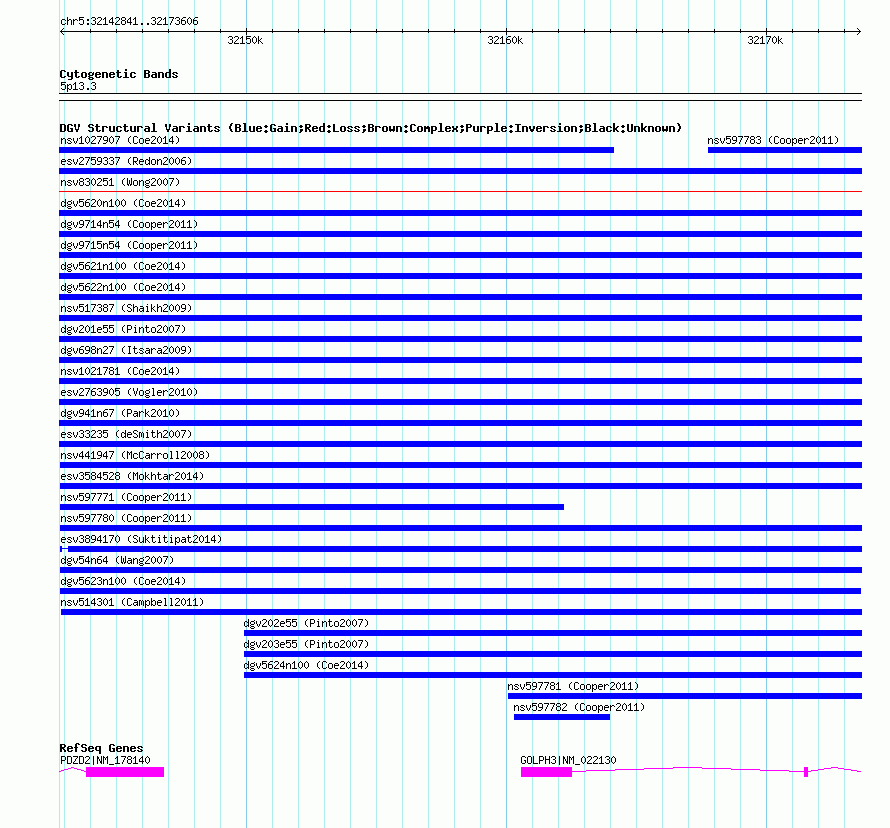
Task: Select the 5p13.3 band label
Action: click(x=78, y=87)
